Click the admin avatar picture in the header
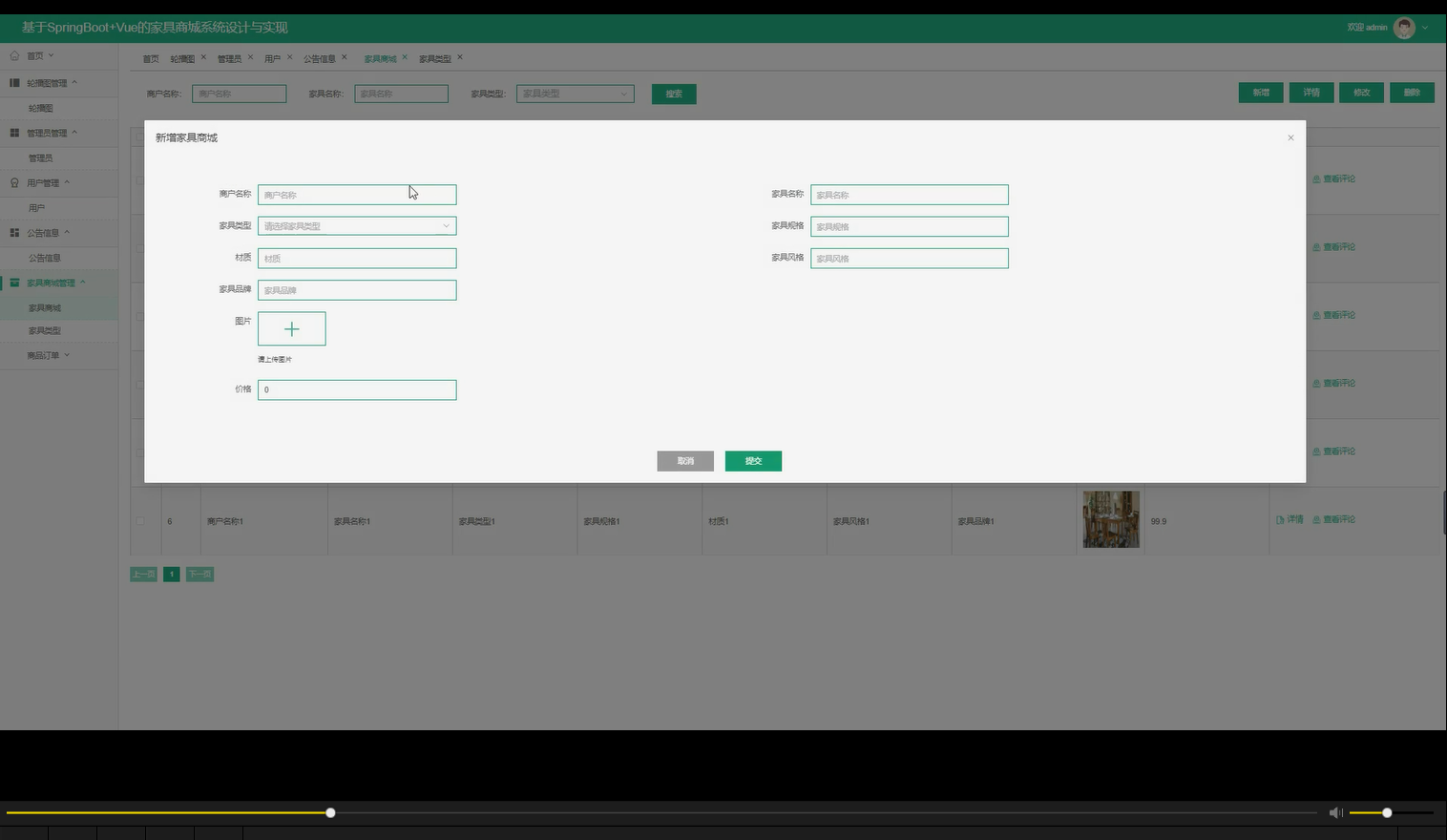The width and height of the screenshot is (1447, 840). [1404, 28]
